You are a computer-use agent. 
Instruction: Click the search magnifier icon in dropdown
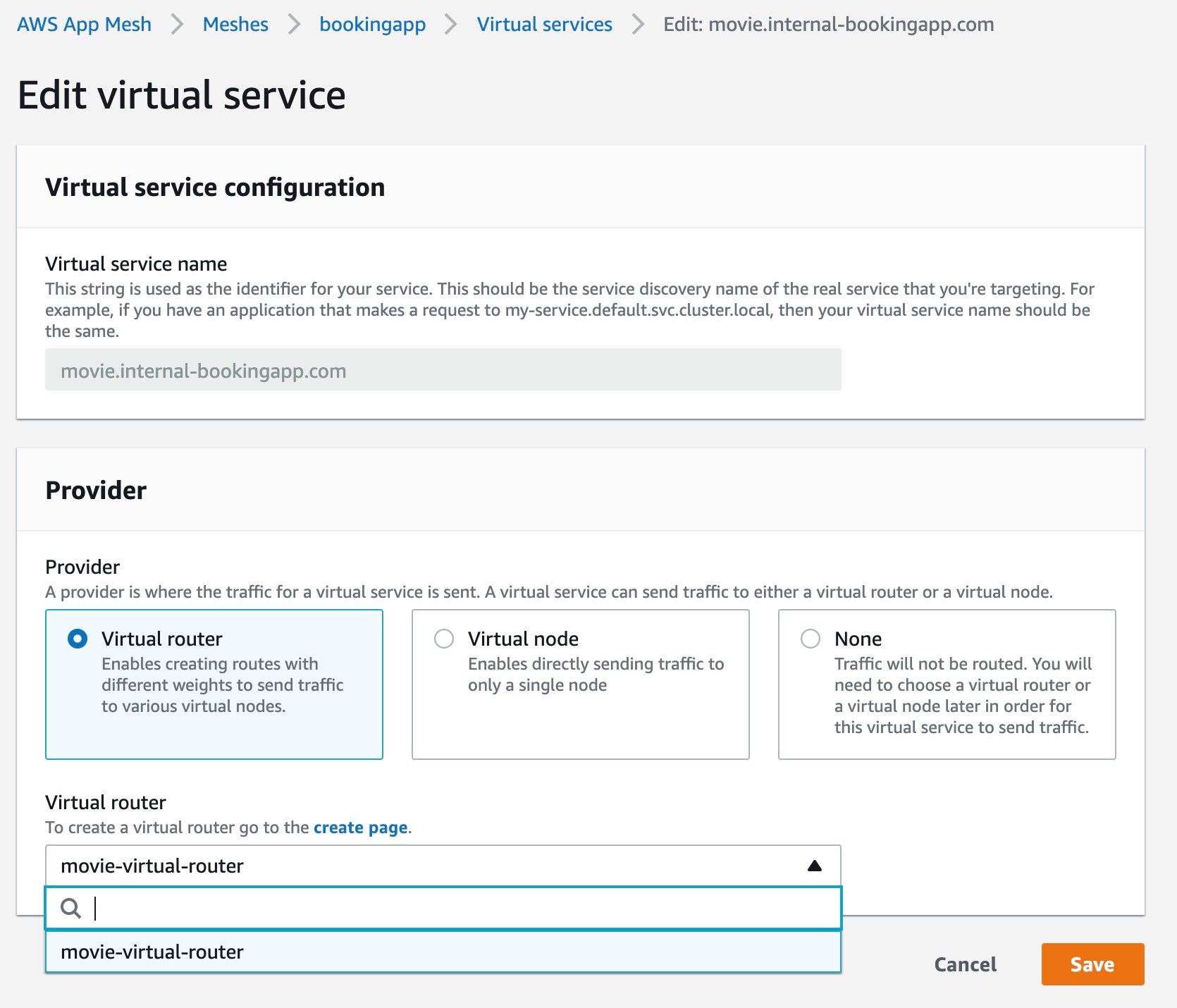point(70,908)
